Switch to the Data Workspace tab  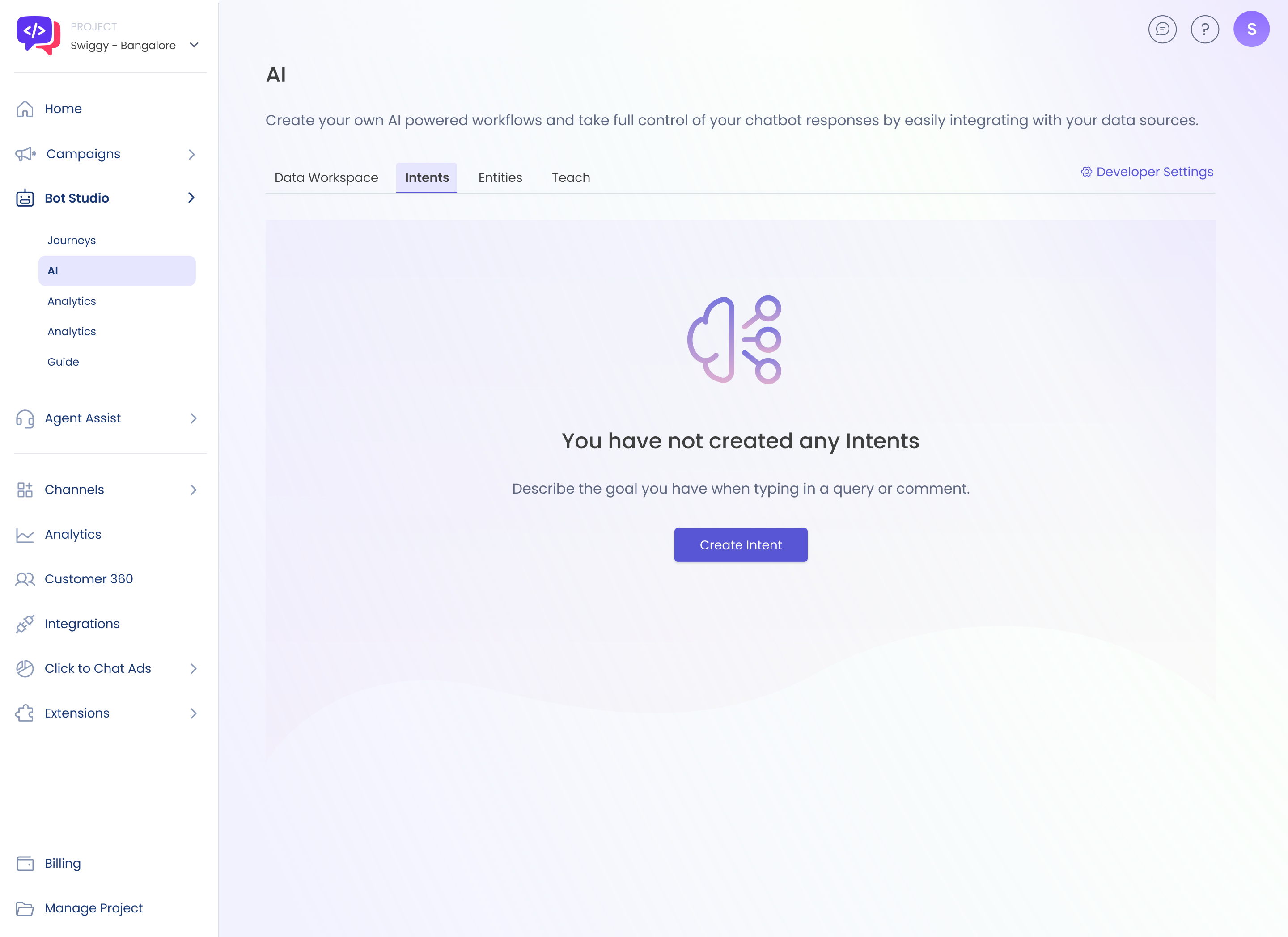click(325, 178)
